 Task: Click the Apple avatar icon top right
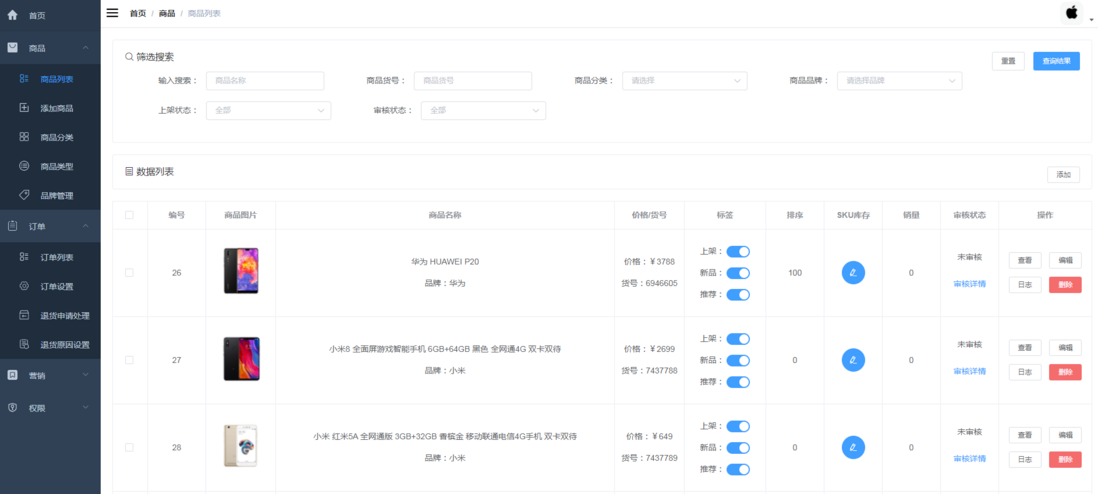click(x=1071, y=13)
